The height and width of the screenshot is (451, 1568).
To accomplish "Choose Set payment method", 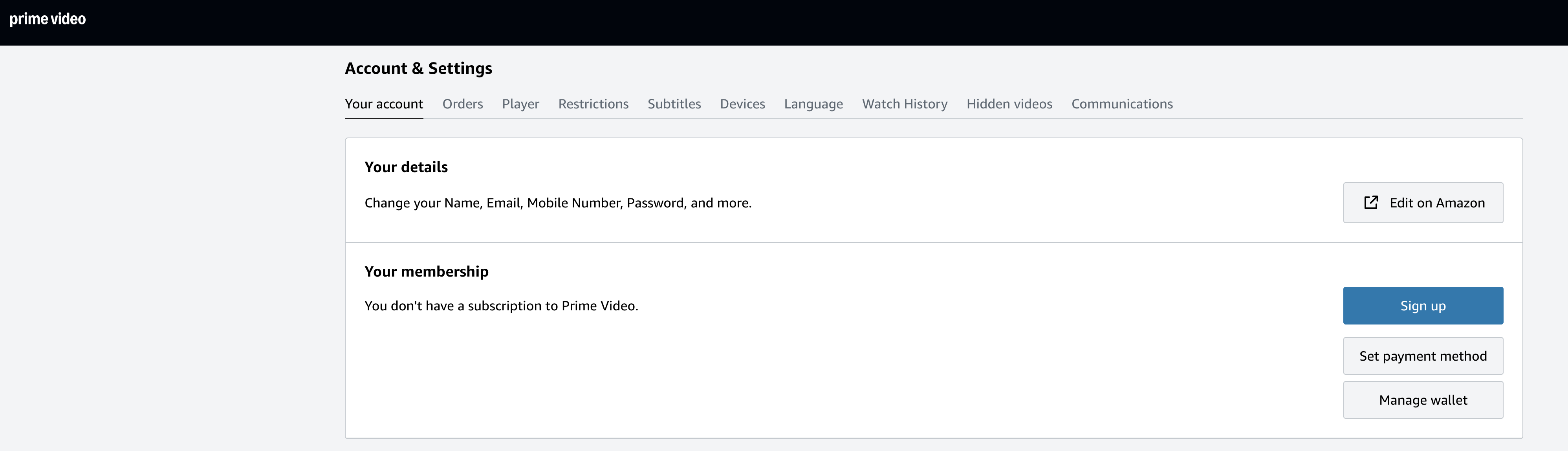I will click(x=1423, y=356).
